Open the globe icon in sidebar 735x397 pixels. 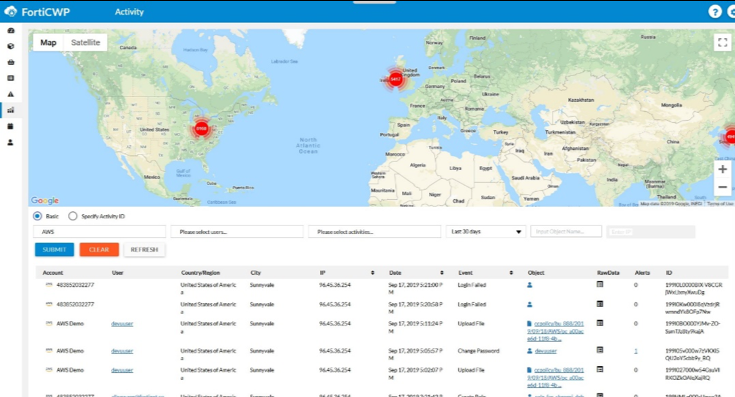(11, 46)
